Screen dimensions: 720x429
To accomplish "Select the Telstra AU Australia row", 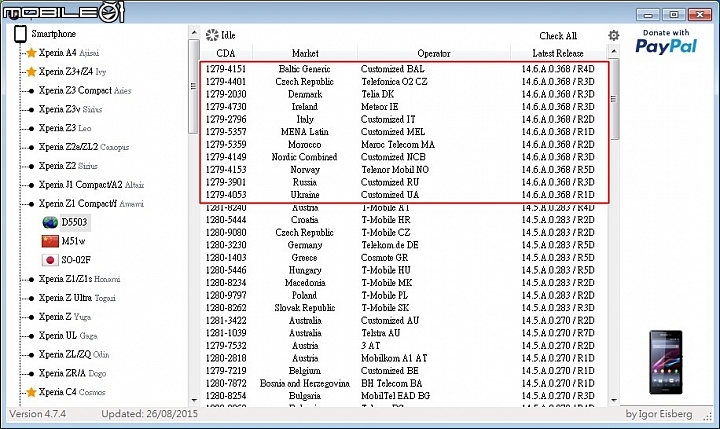I will (405, 333).
